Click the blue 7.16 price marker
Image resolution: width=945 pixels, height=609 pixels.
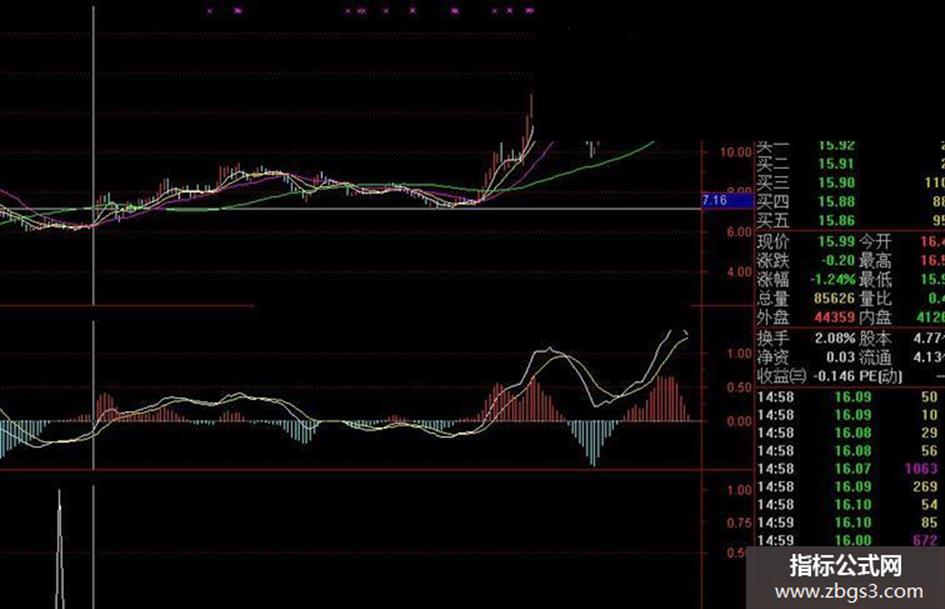pos(727,200)
